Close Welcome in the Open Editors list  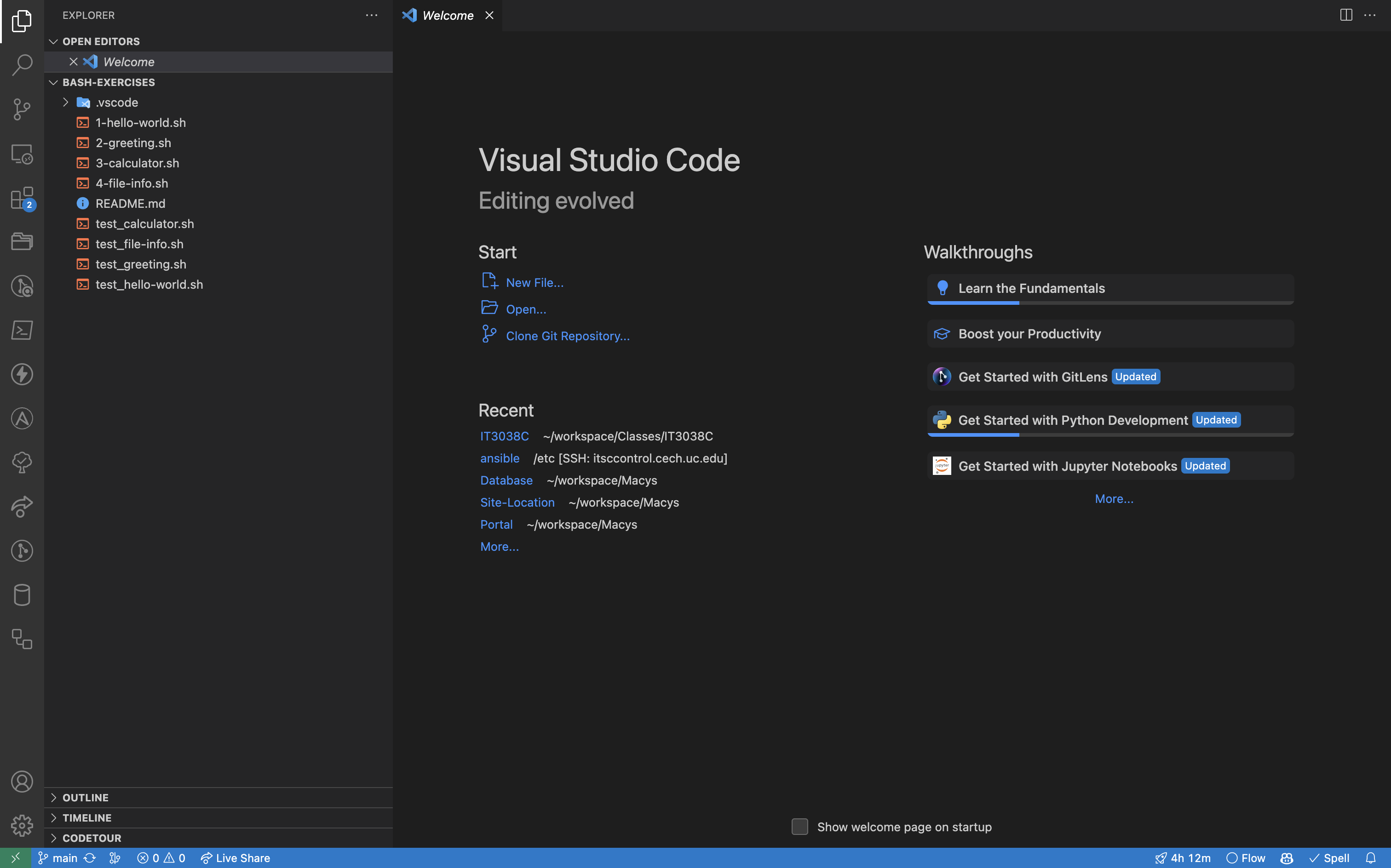click(73, 62)
